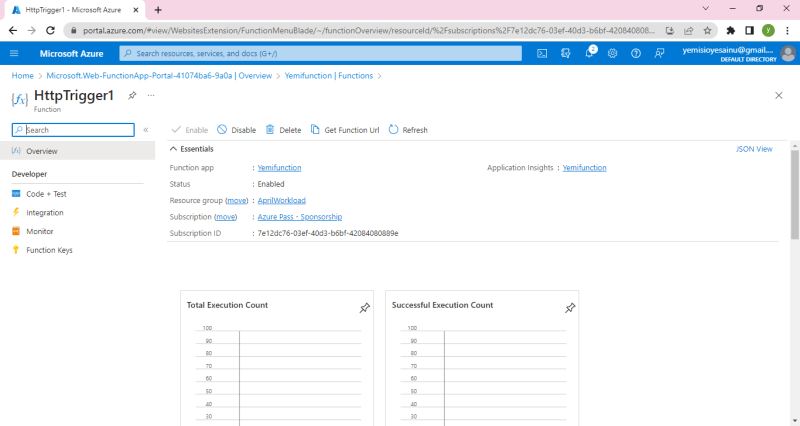The width and height of the screenshot is (800, 426).
Task: Open Integration
Action: point(44,213)
